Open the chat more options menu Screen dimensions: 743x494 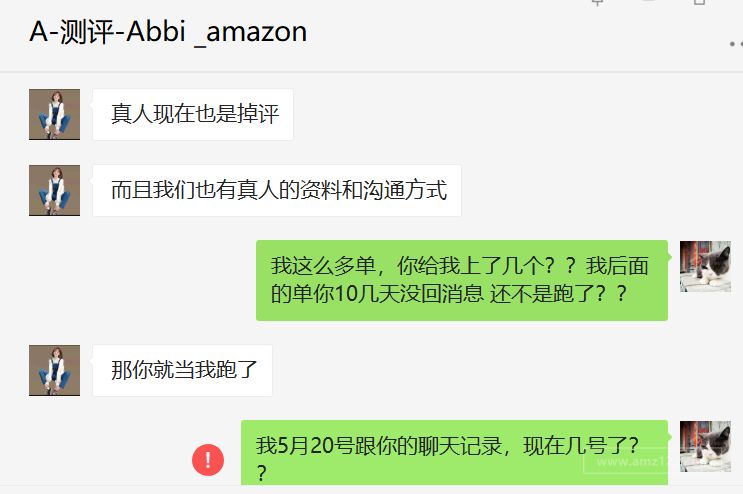tap(735, 45)
